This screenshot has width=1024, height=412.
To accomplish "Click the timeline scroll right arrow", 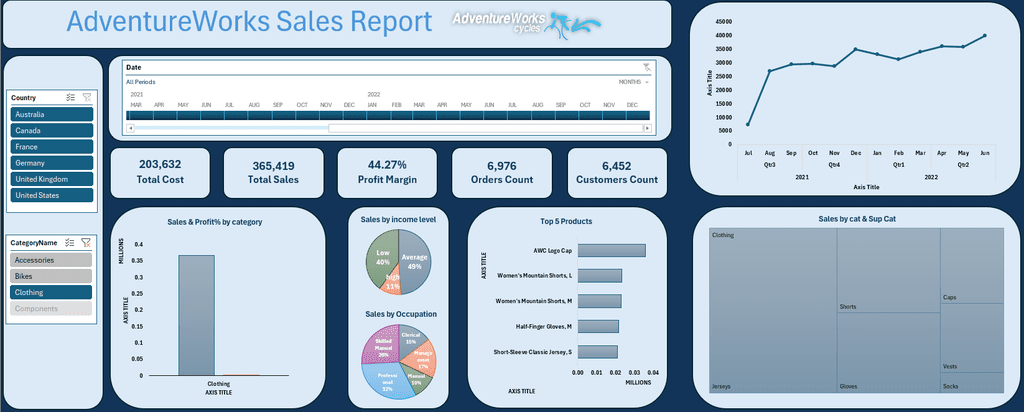I will [x=647, y=128].
